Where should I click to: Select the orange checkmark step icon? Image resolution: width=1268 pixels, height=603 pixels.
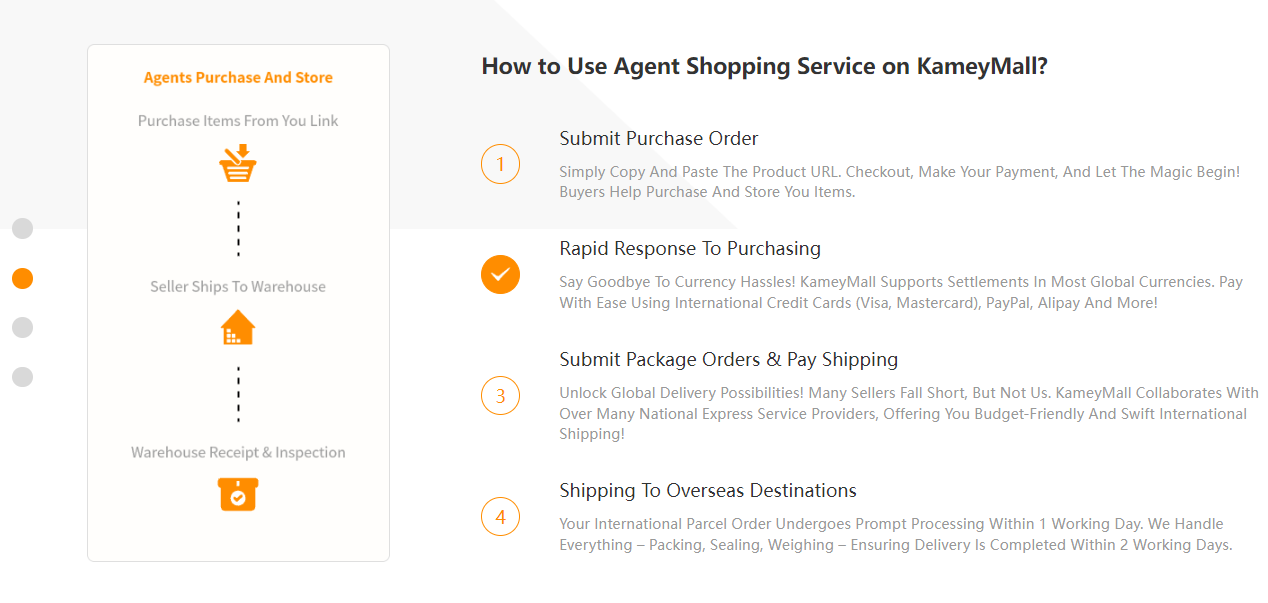(x=500, y=274)
